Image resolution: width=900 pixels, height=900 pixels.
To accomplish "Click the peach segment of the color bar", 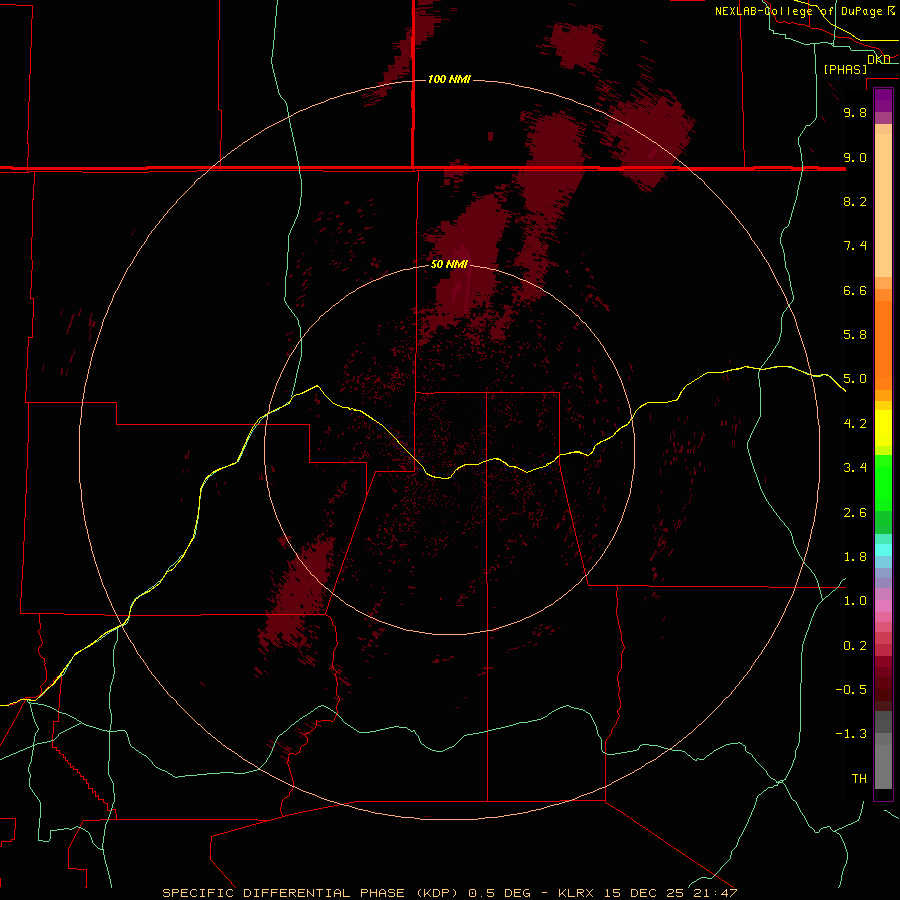I will 883,205.
